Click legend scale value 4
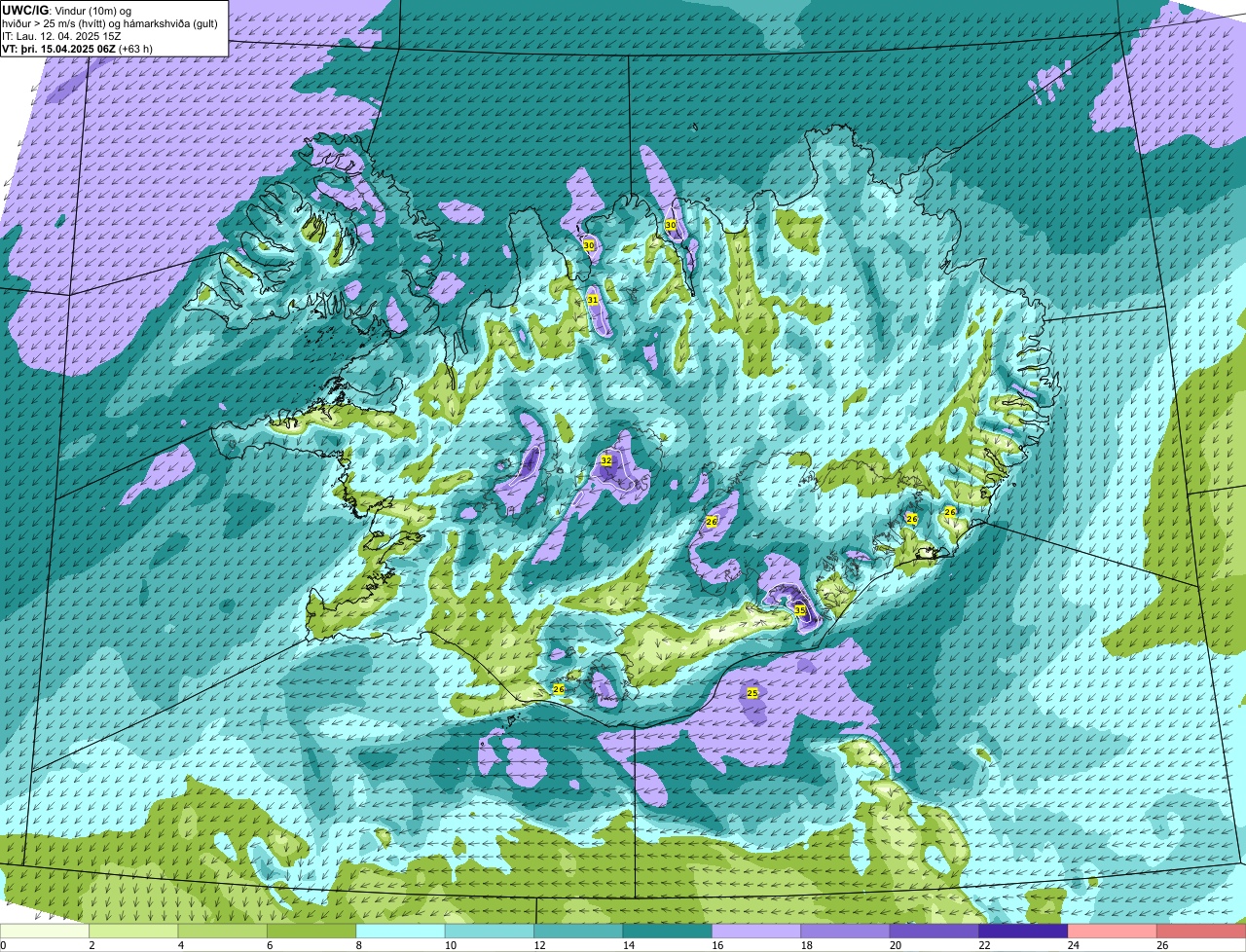Viewport: 1246px width, 952px height. tap(181, 945)
